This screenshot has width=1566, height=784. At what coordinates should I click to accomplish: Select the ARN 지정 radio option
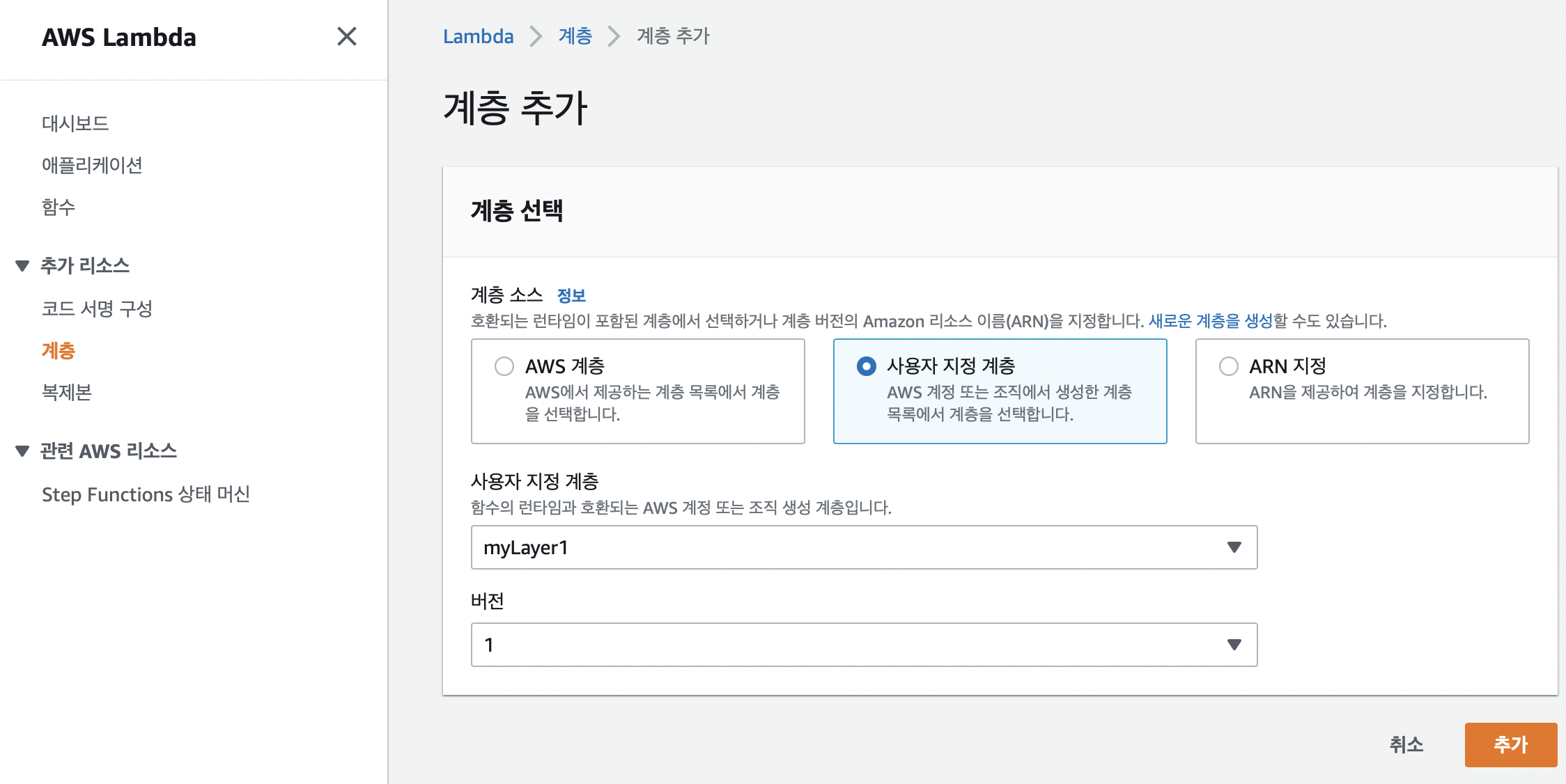click(x=1229, y=366)
